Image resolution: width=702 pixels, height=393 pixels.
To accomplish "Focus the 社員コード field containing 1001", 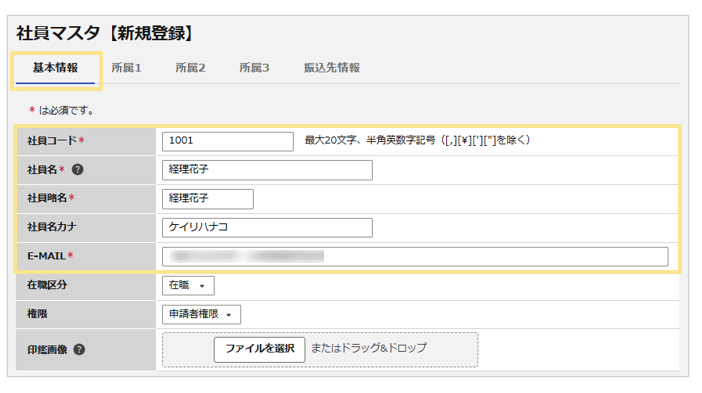I will [x=228, y=141].
